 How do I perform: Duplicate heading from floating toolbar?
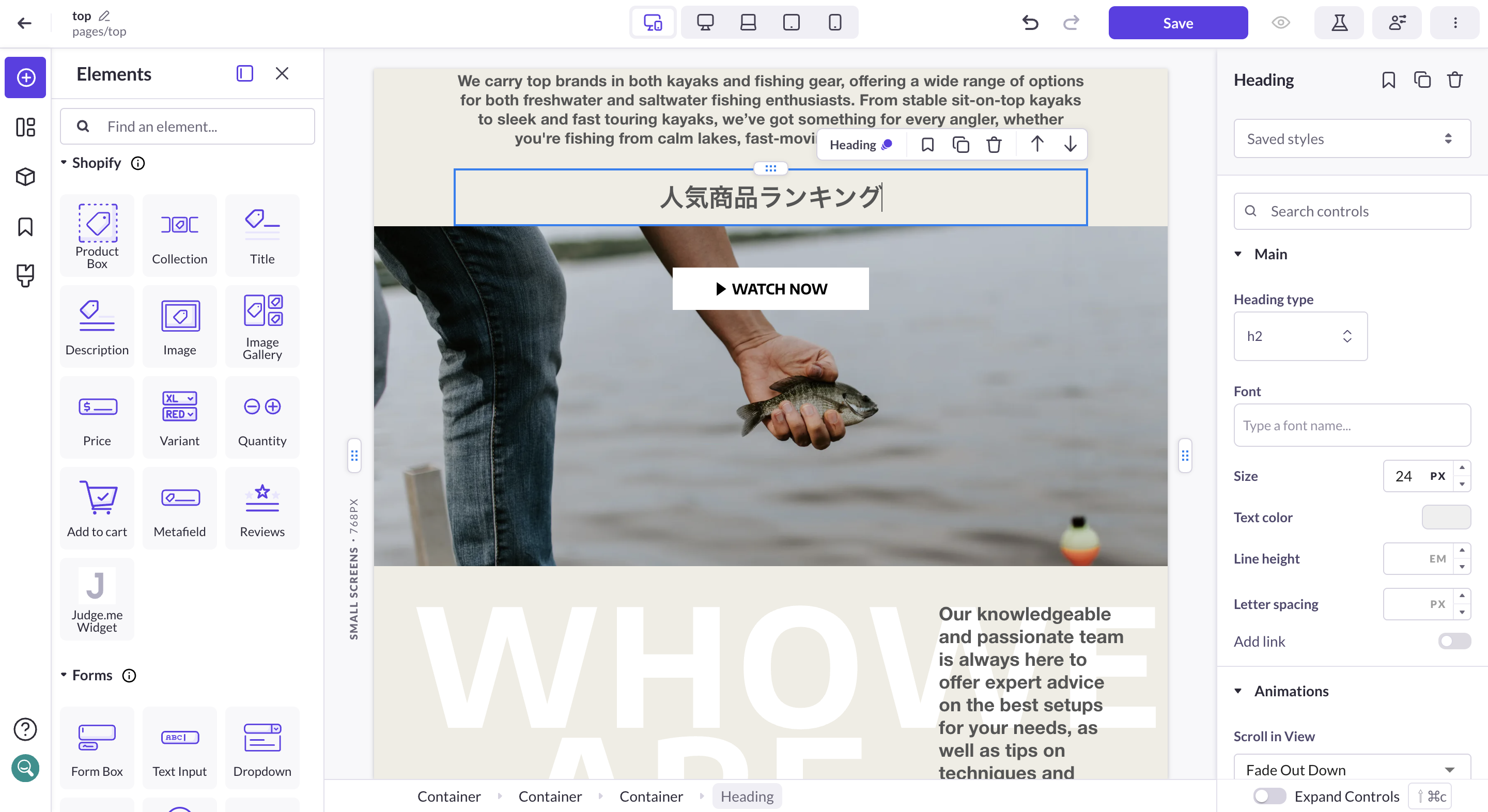(960, 145)
